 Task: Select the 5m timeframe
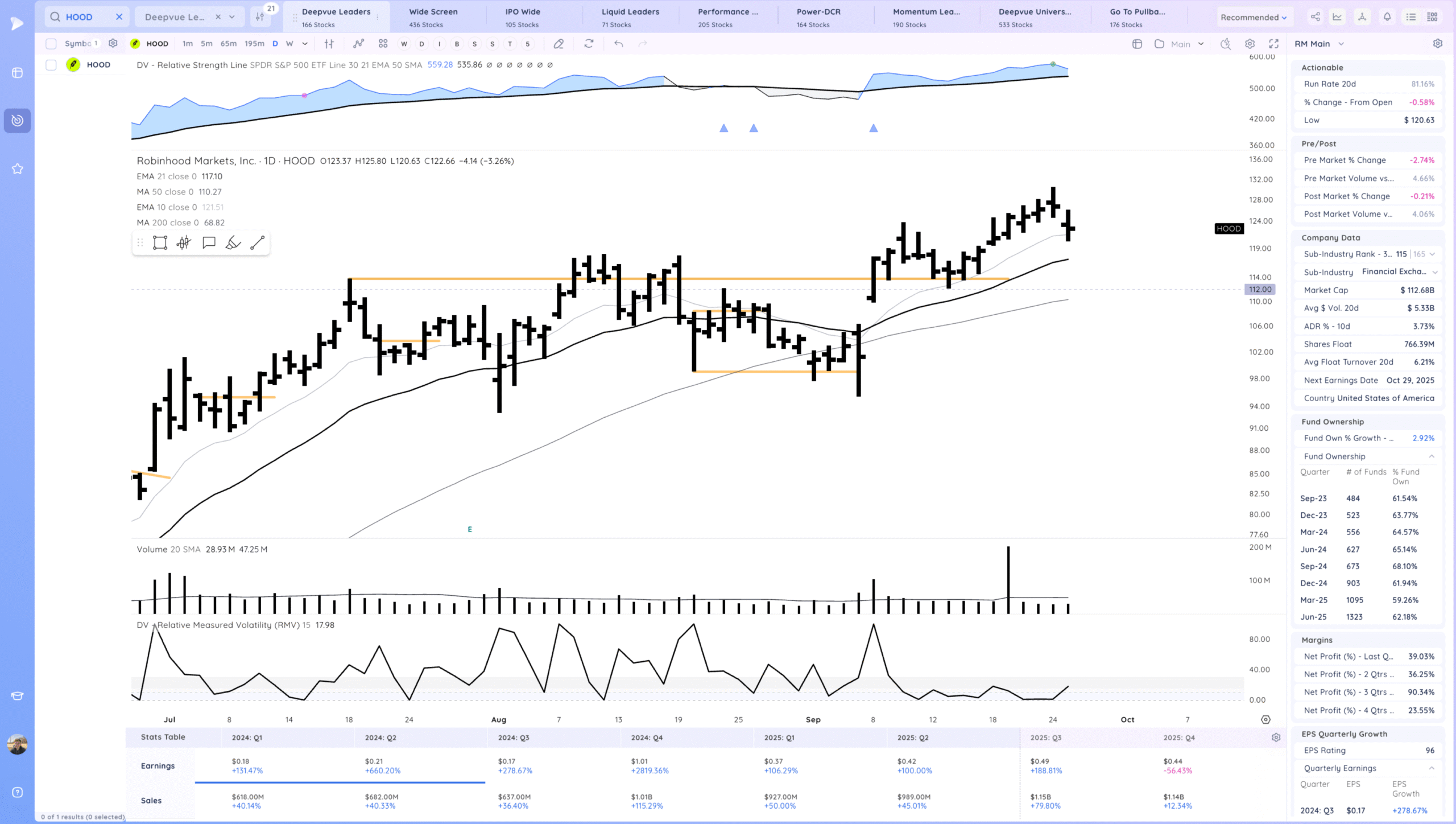pyautogui.click(x=206, y=44)
